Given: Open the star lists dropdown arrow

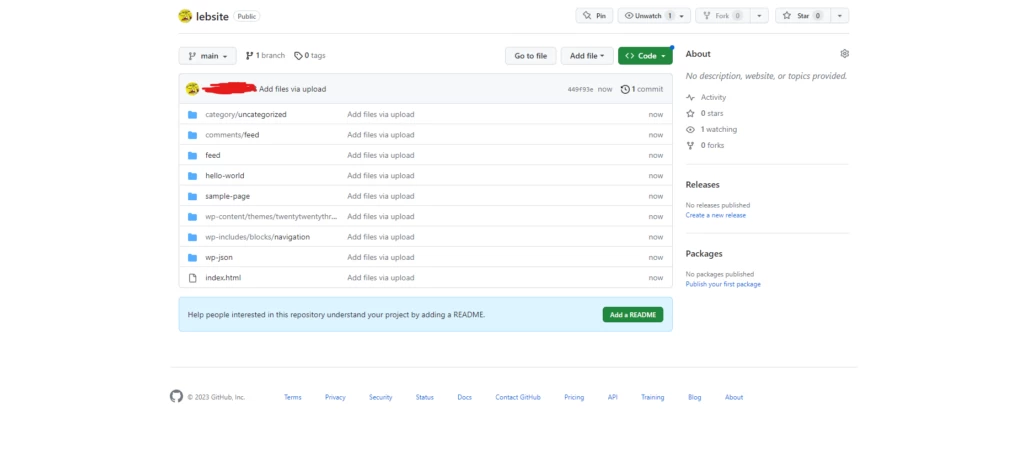Looking at the screenshot, I should (840, 16).
